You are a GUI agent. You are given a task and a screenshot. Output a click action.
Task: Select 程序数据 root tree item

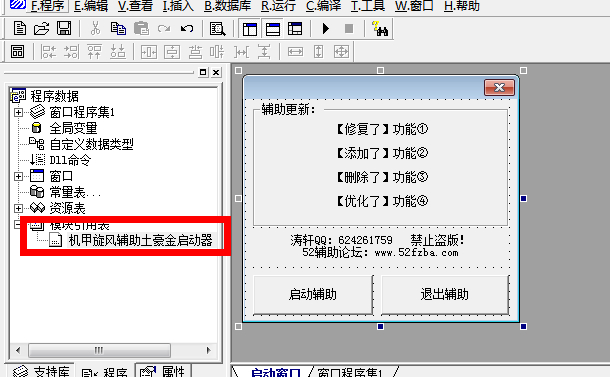click(54, 96)
